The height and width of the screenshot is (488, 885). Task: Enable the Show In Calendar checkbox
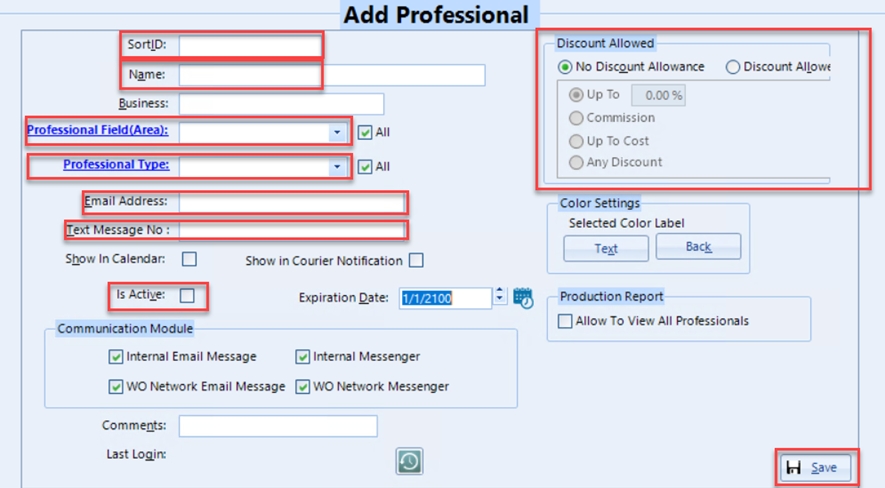click(189, 259)
